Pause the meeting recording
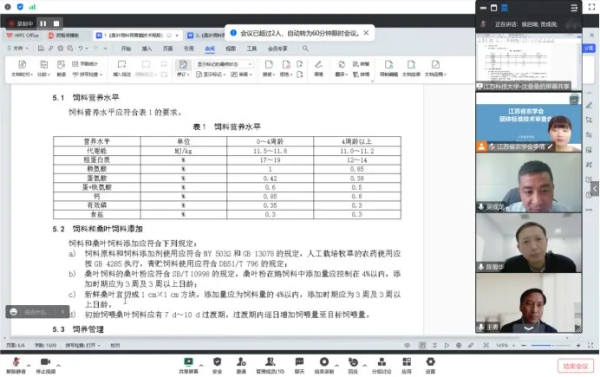The image size is (600, 377). point(43,24)
